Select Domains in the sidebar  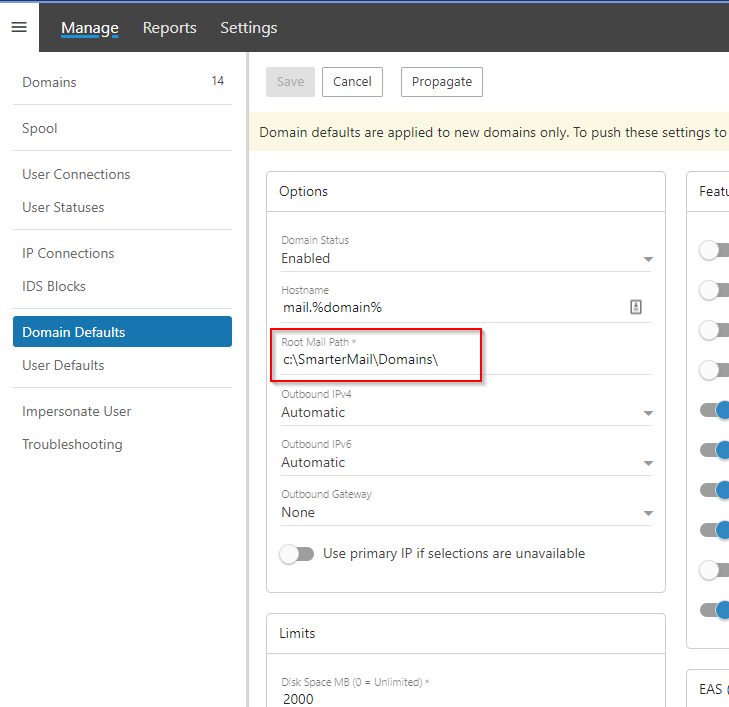pyautogui.click(x=122, y=82)
